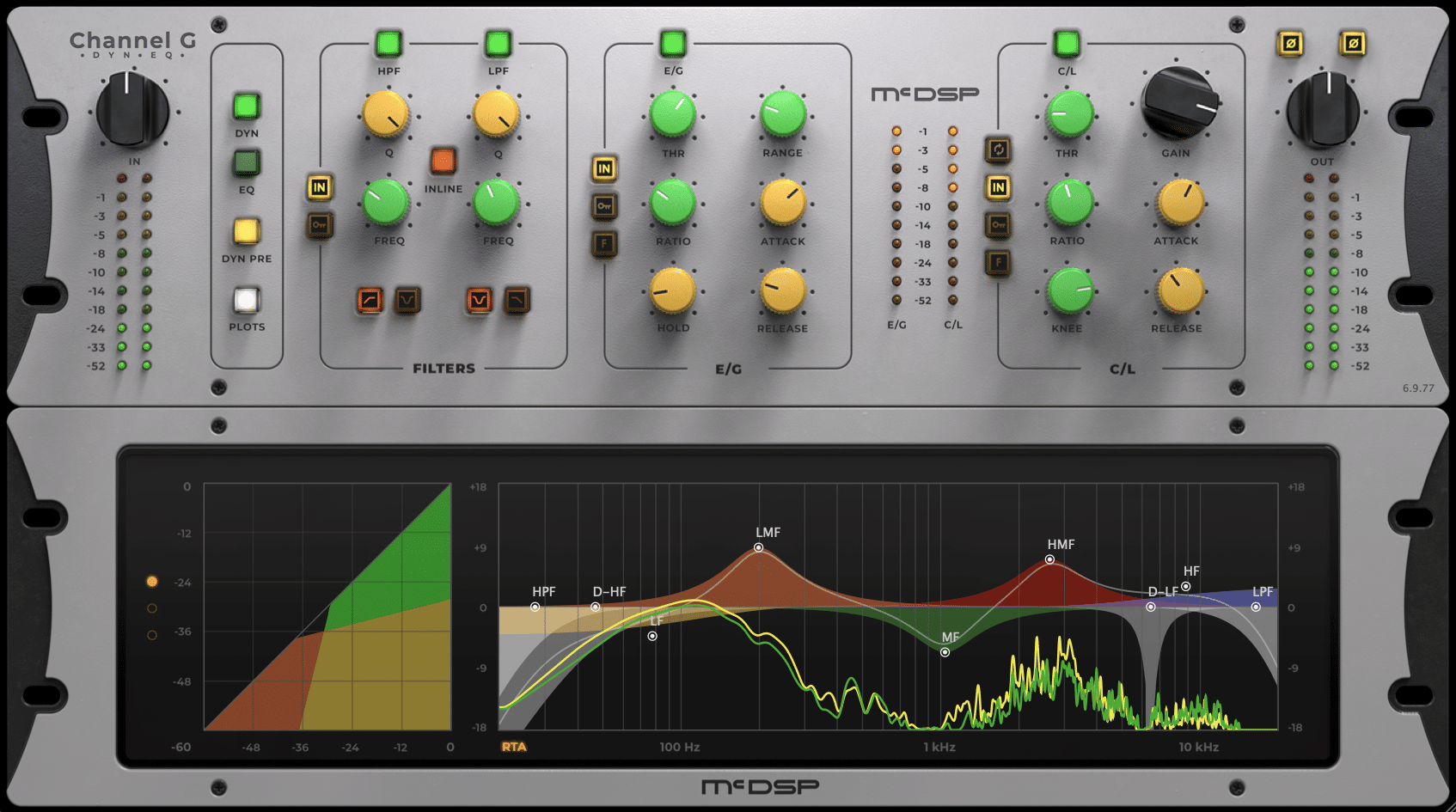
Task: Click the key icon button in E/G section
Action: coord(604,206)
